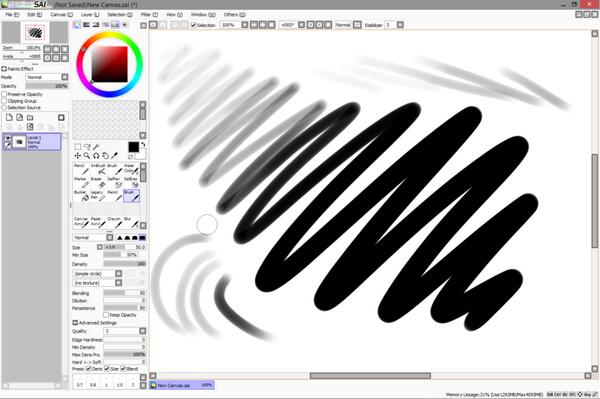The height and width of the screenshot is (399, 600).
Task: Select the Blur tool
Action: [x=131, y=222]
